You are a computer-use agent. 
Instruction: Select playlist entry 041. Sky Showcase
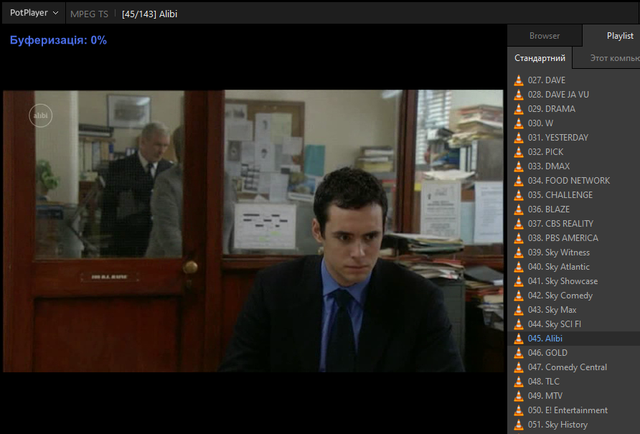tap(574, 281)
